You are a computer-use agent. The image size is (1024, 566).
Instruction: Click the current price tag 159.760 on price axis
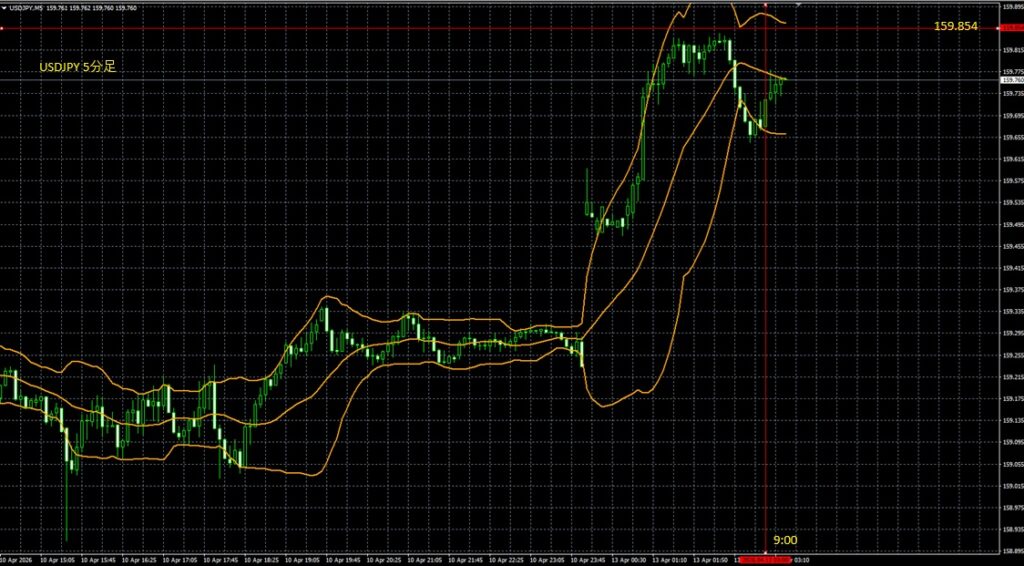(1012, 80)
